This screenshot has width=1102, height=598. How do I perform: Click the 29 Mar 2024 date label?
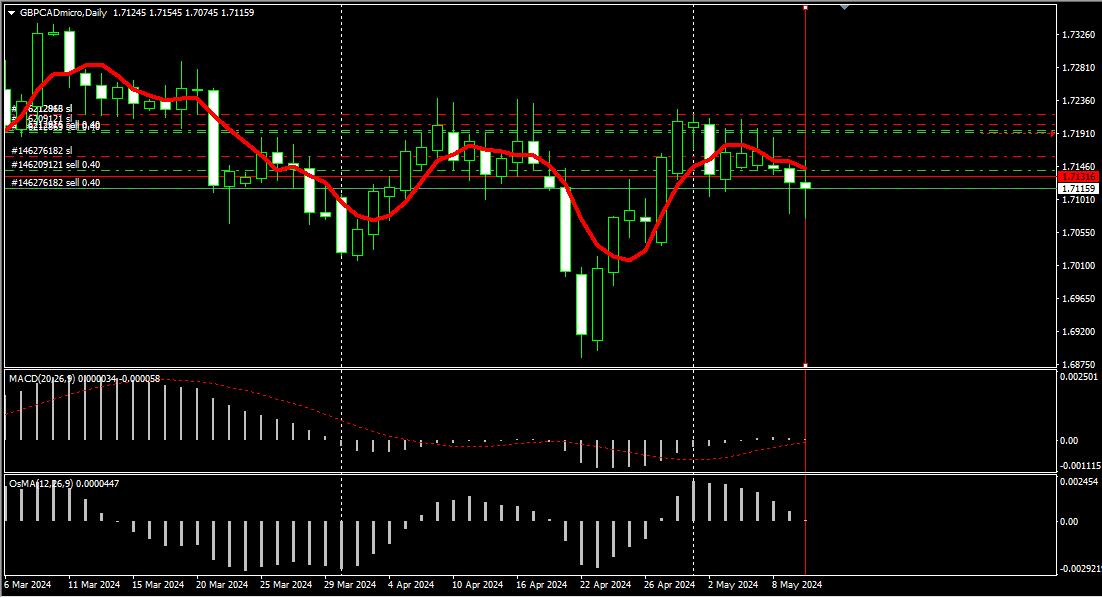click(x=350, y=585)
